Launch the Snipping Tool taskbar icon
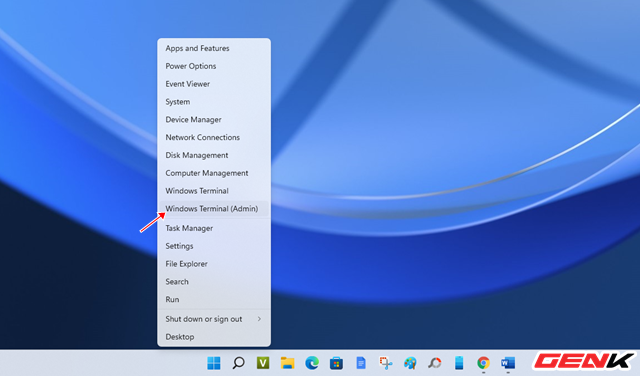The width and height of the screenshot is (640, 376). pos(385,363)
